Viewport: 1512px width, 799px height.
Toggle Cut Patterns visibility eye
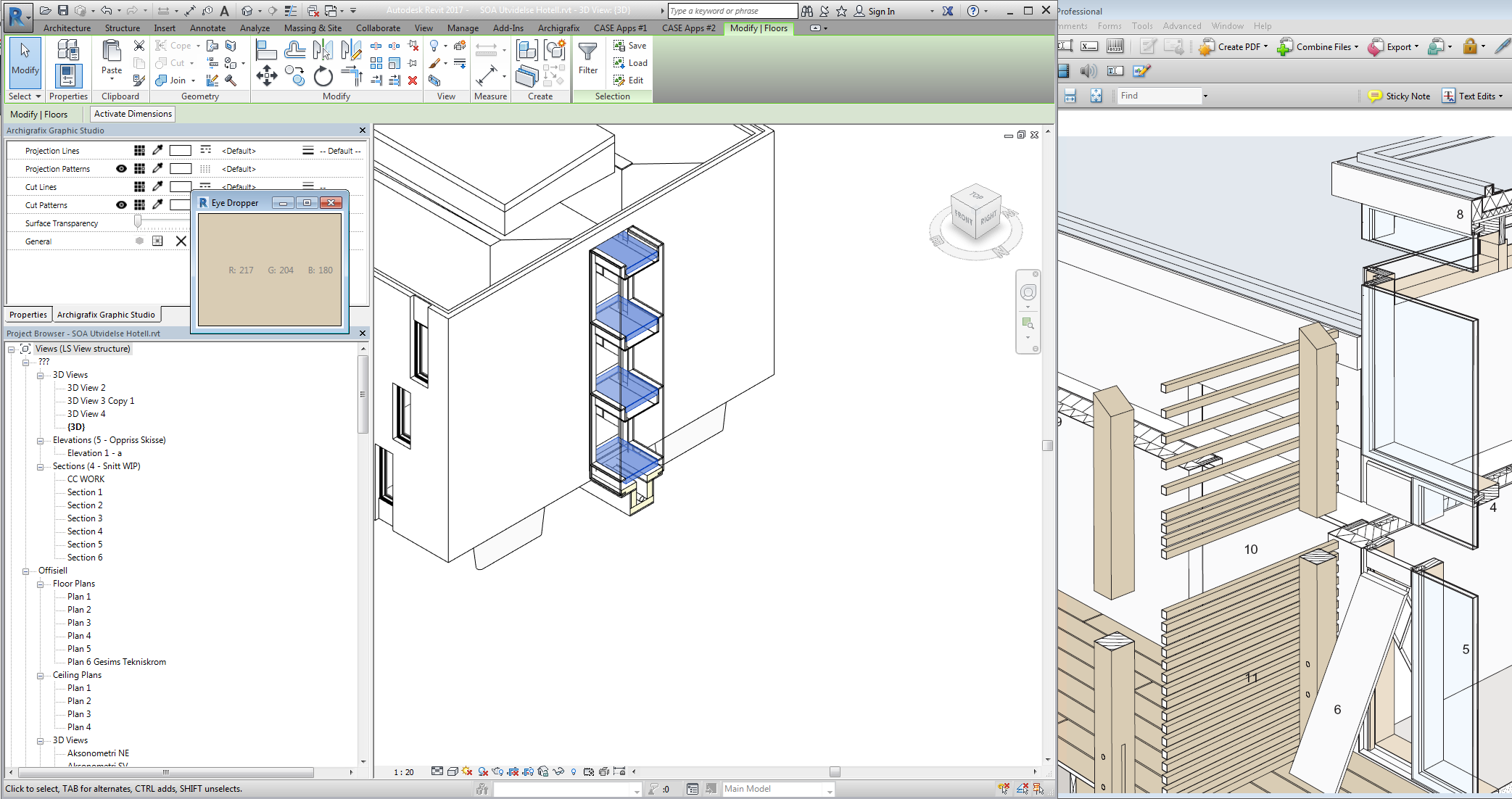click(x=121, y=204)
